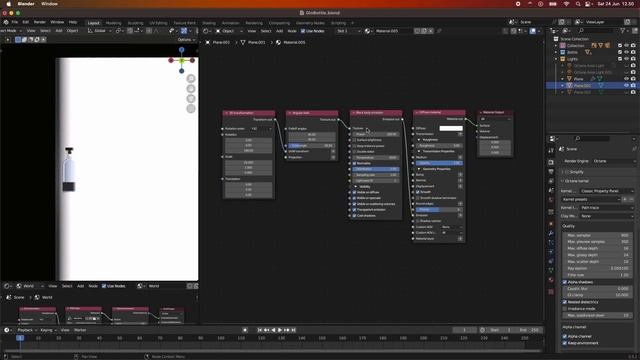Select the box select mode icon
This screenshot has width=640, height=360.
pos(18,40)
